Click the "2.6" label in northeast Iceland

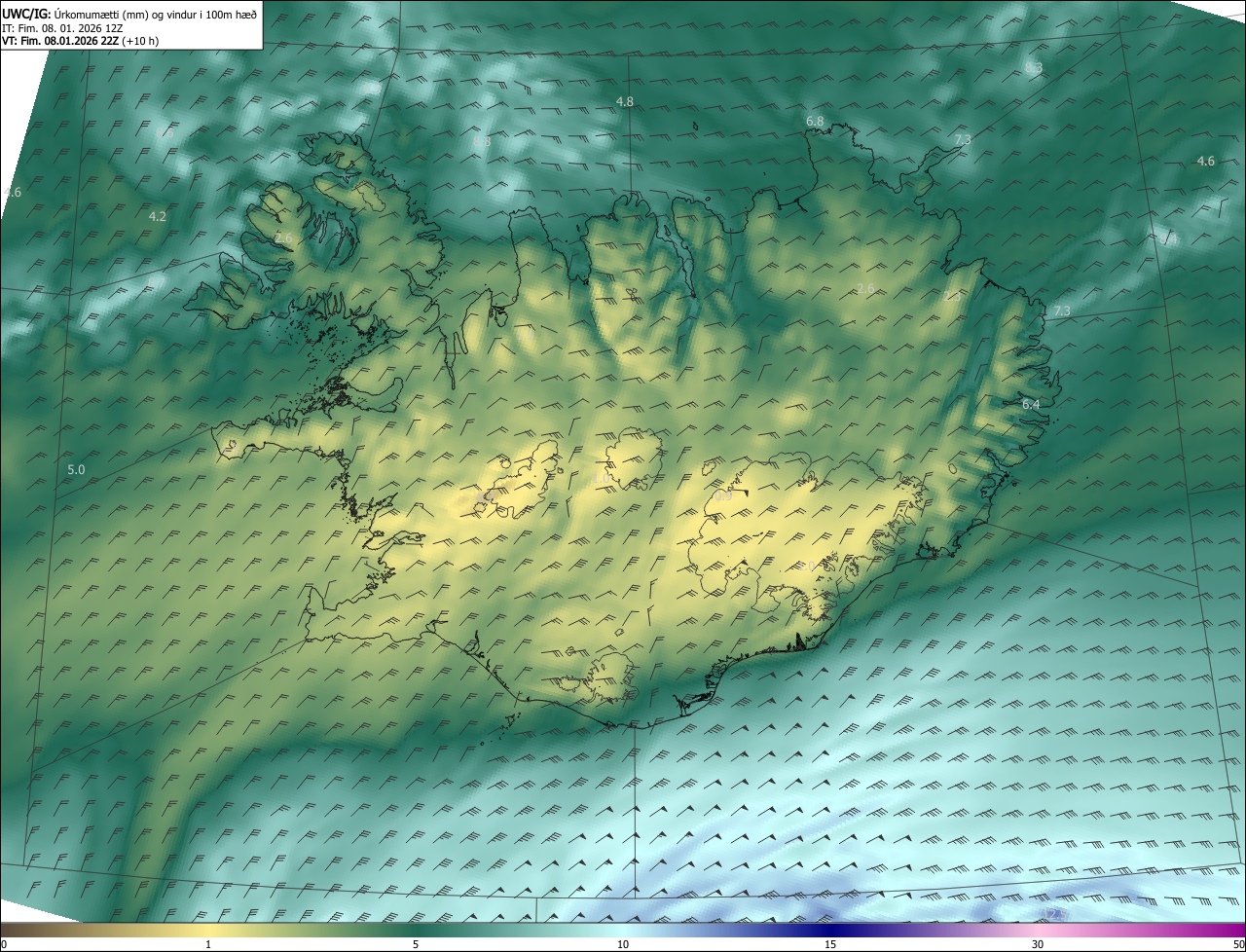(x=865, y=288)
